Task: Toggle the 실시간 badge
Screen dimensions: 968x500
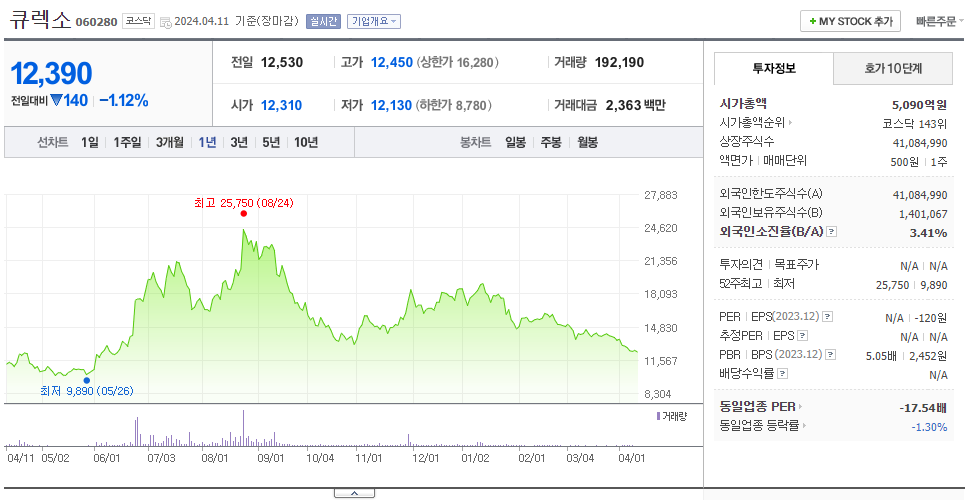Action: click(x=323, y=21)
